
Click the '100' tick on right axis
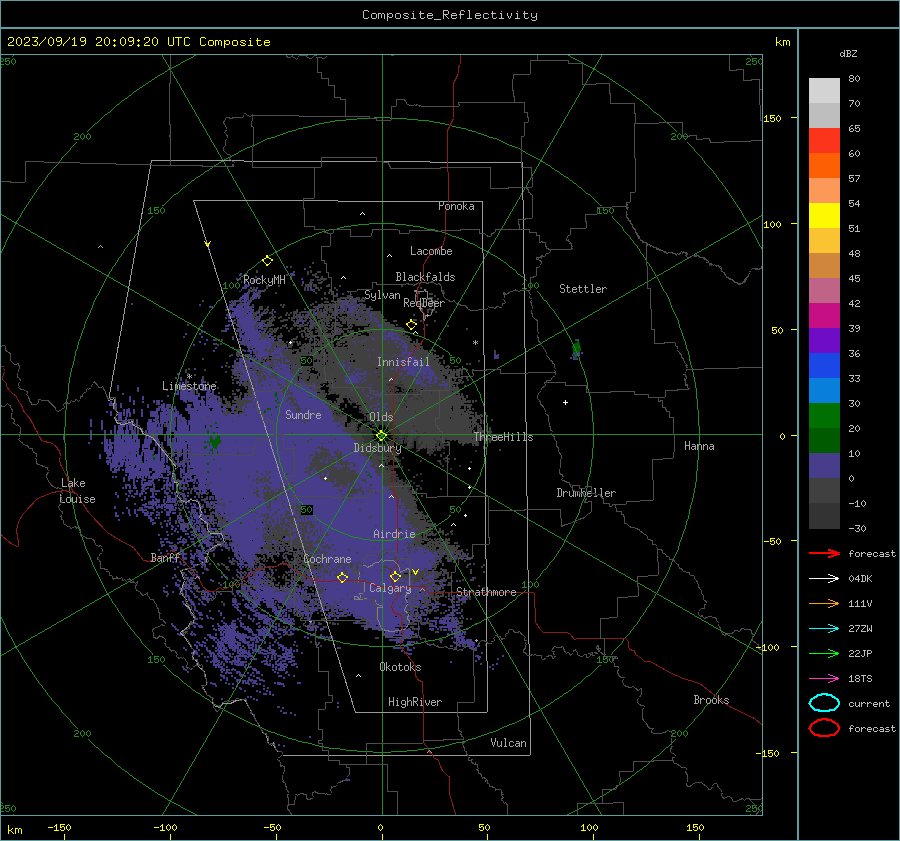pos(773,224)
